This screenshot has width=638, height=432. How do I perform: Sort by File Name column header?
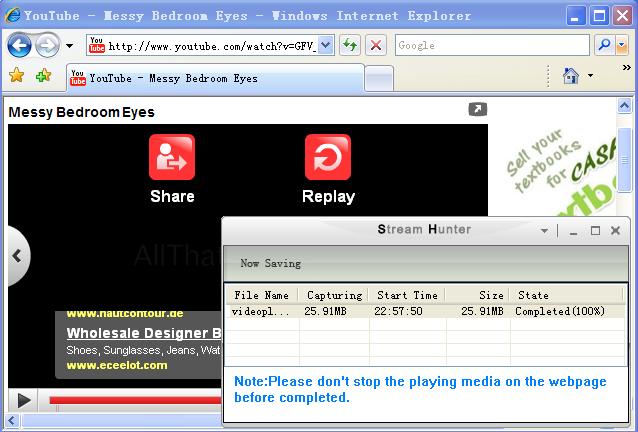coord(262,295)
